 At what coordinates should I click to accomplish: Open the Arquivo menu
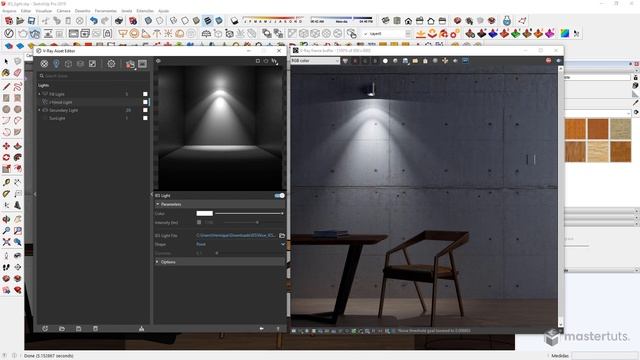coord(9,11)
